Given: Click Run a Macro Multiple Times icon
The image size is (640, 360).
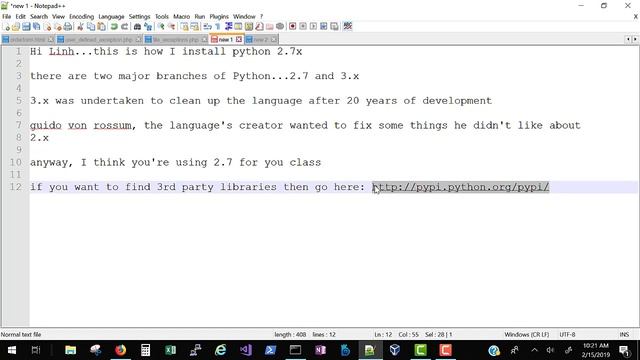Looking at the screenshot, I should (x=324, y=27).
